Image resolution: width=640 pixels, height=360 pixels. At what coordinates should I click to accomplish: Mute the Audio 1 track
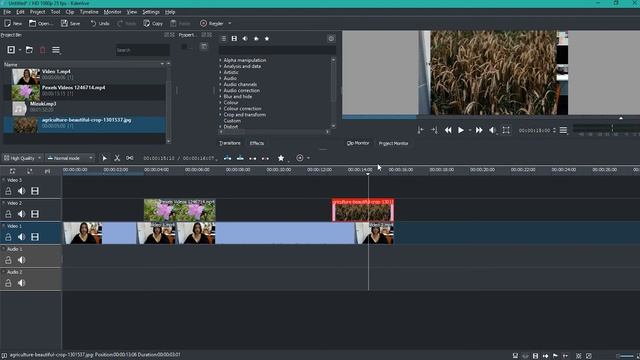coord(22,260)
